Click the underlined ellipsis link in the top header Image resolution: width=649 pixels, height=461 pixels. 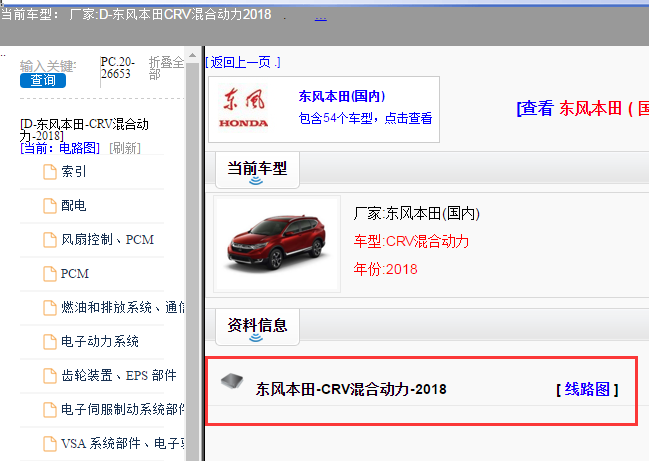click(321, 17)
